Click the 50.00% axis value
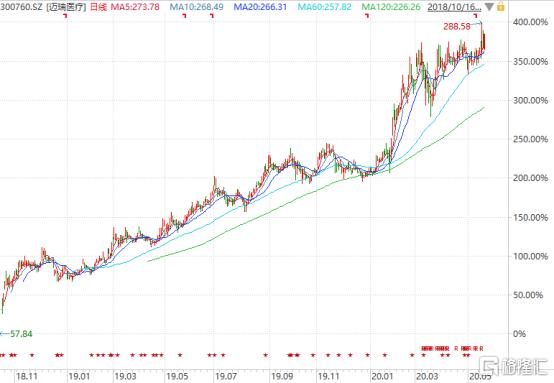Image resolution: width=554 pixels, height=383 pixels. pos(528,295)
